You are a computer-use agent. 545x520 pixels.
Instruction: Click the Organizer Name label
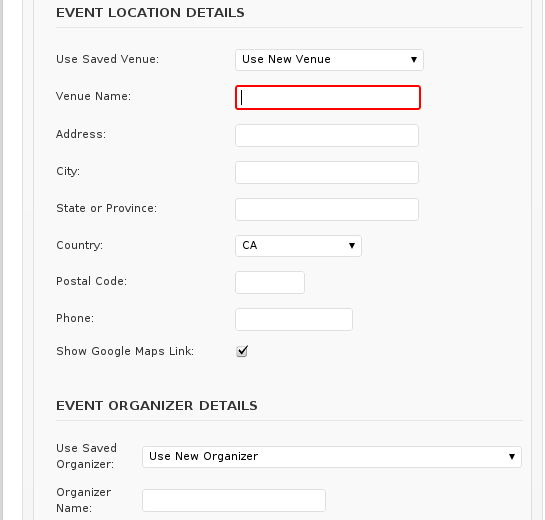point(83,500)
